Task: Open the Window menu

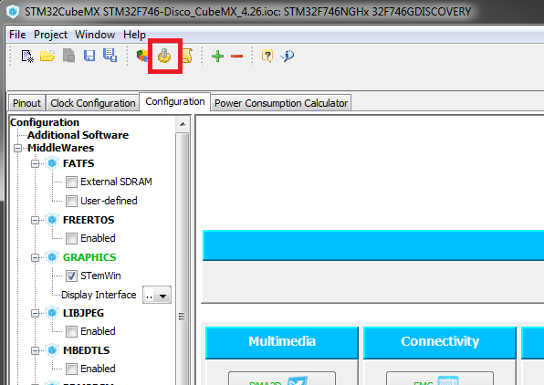Action: [x=95, y=35]
